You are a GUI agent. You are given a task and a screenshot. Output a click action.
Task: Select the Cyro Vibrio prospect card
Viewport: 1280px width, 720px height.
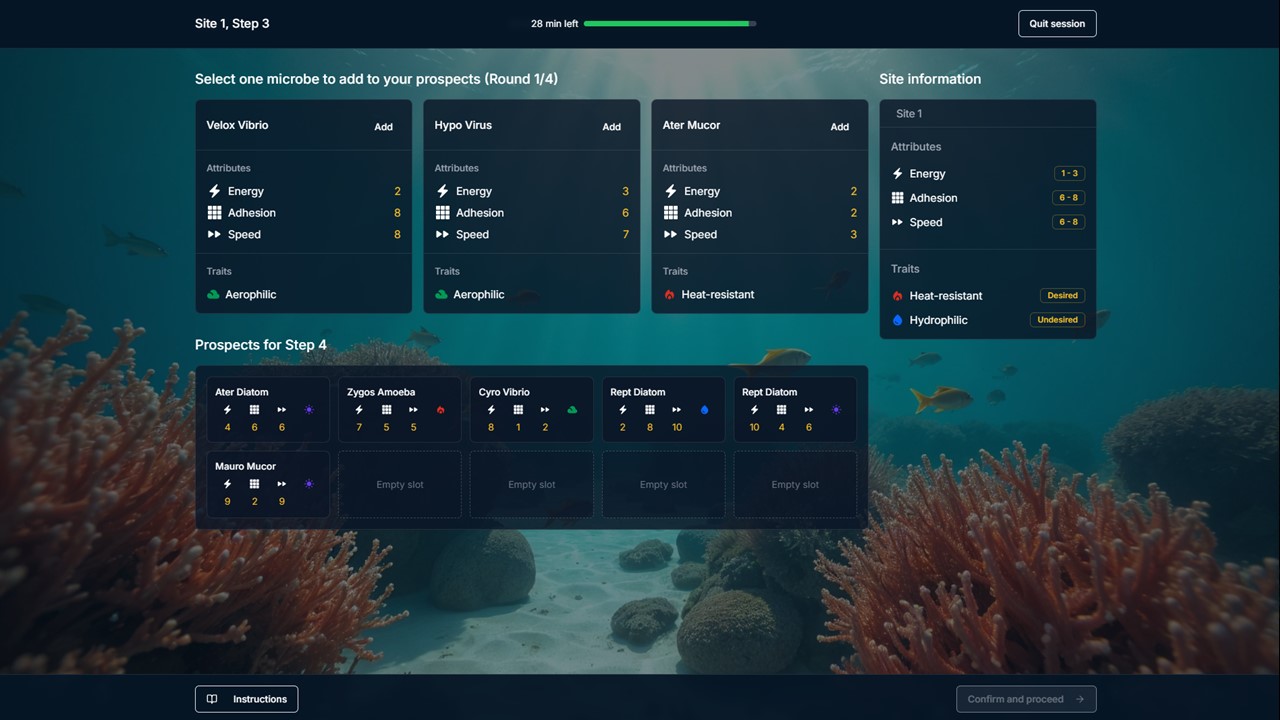tap(532, 410)
